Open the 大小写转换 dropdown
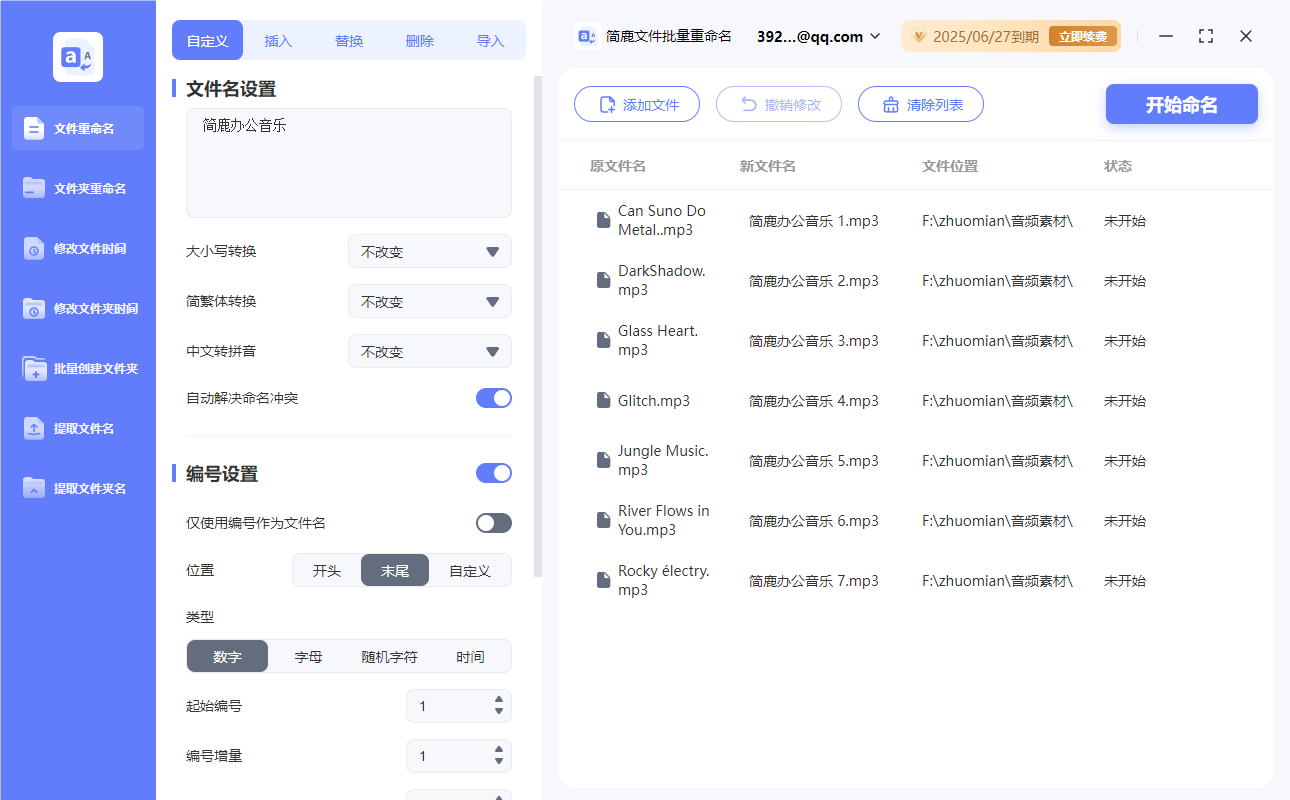This screenshot has width=1290, height=800. coord(429,251)
